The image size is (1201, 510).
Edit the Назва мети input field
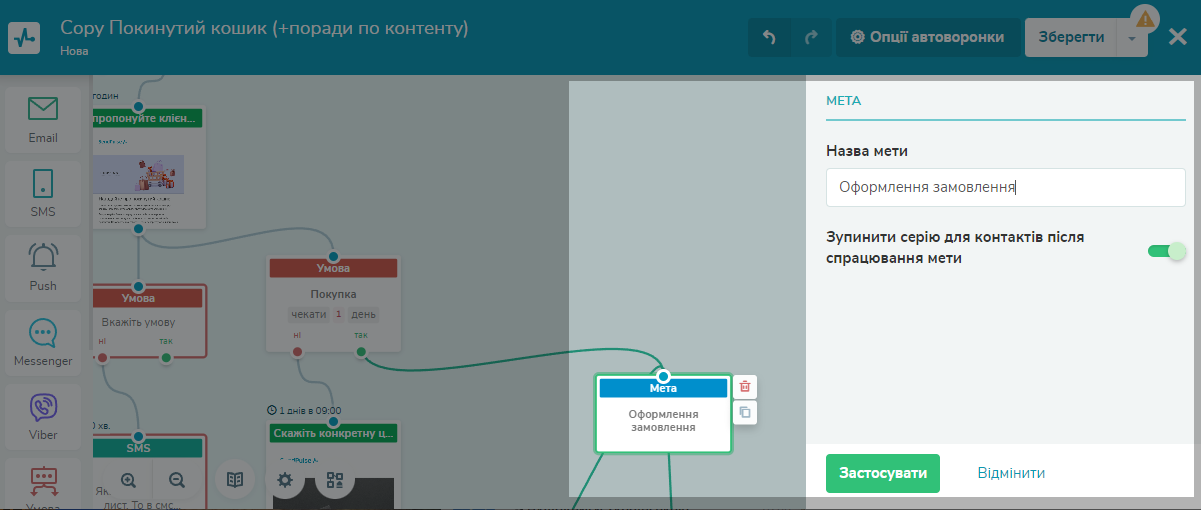coord(1005,187)
